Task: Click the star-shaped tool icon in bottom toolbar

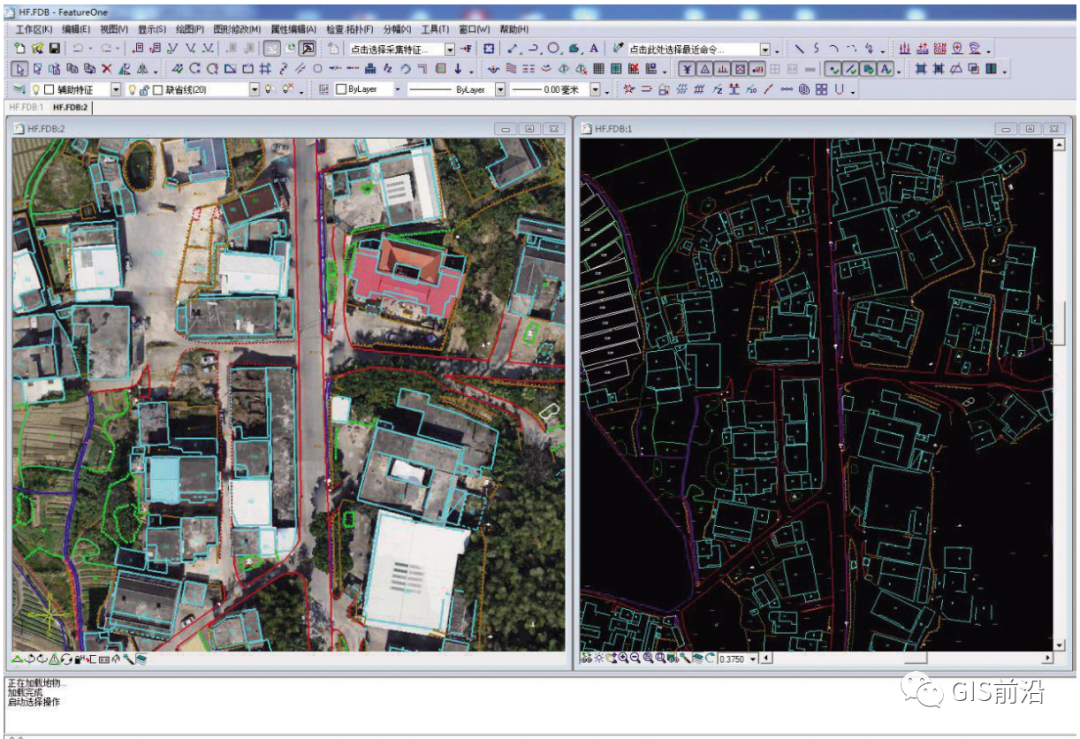Action: 629,90
